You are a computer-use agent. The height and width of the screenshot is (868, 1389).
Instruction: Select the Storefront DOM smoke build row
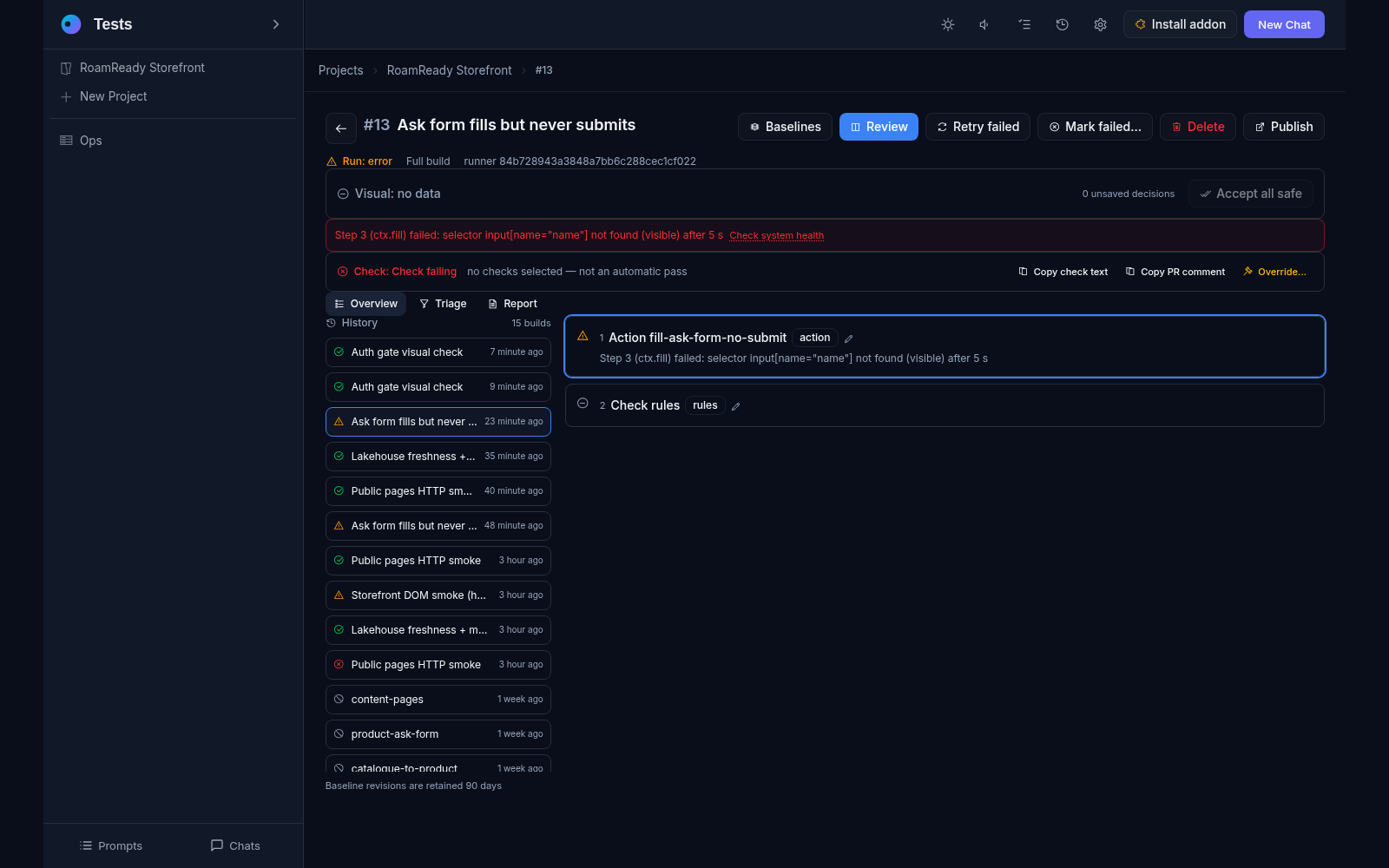[438, 595]
